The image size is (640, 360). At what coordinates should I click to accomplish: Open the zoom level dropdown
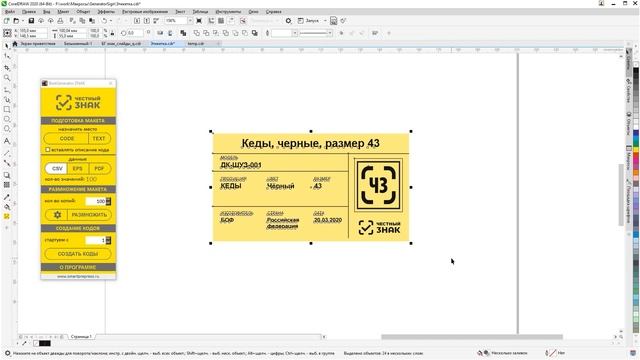190,20
